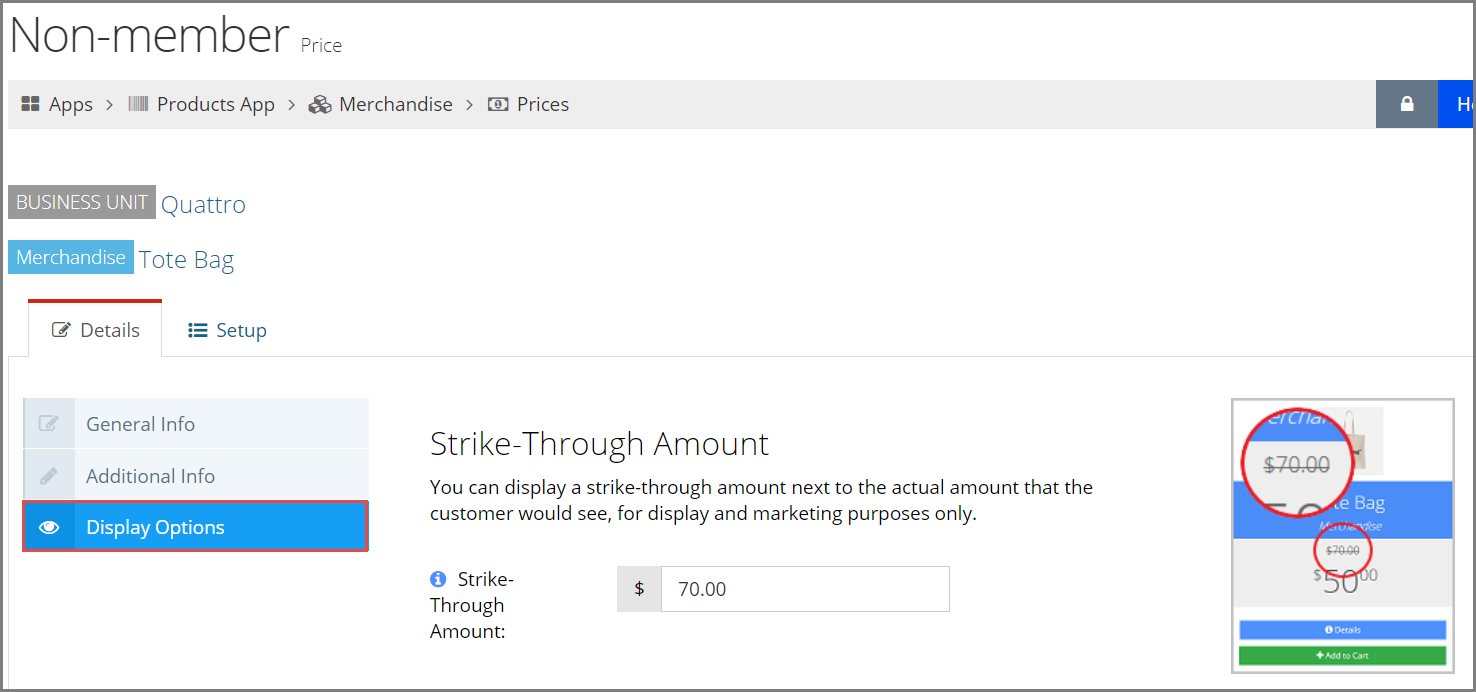Click the strike-through preview thumbnail
1476x692 pixels.
click(x=1342, y=537)
